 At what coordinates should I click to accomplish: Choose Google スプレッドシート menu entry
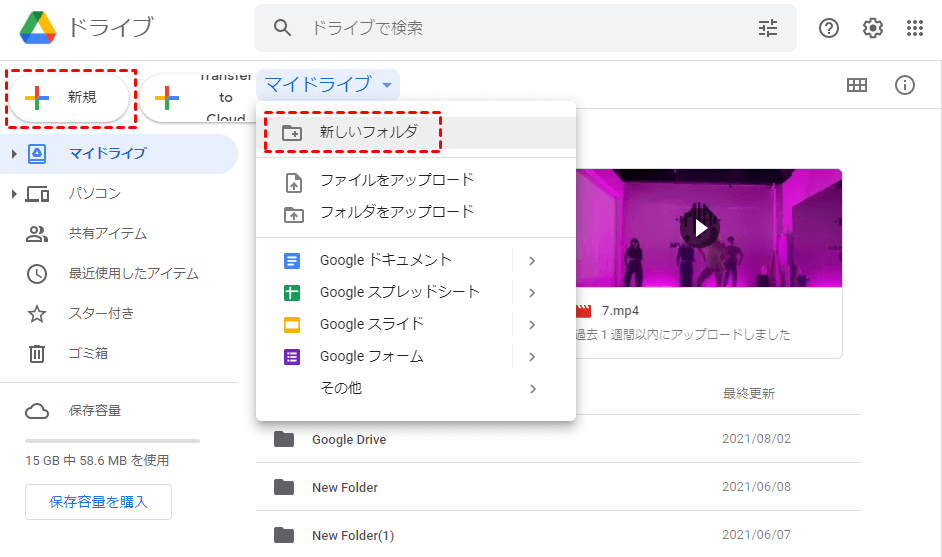(x=399, y=293)
